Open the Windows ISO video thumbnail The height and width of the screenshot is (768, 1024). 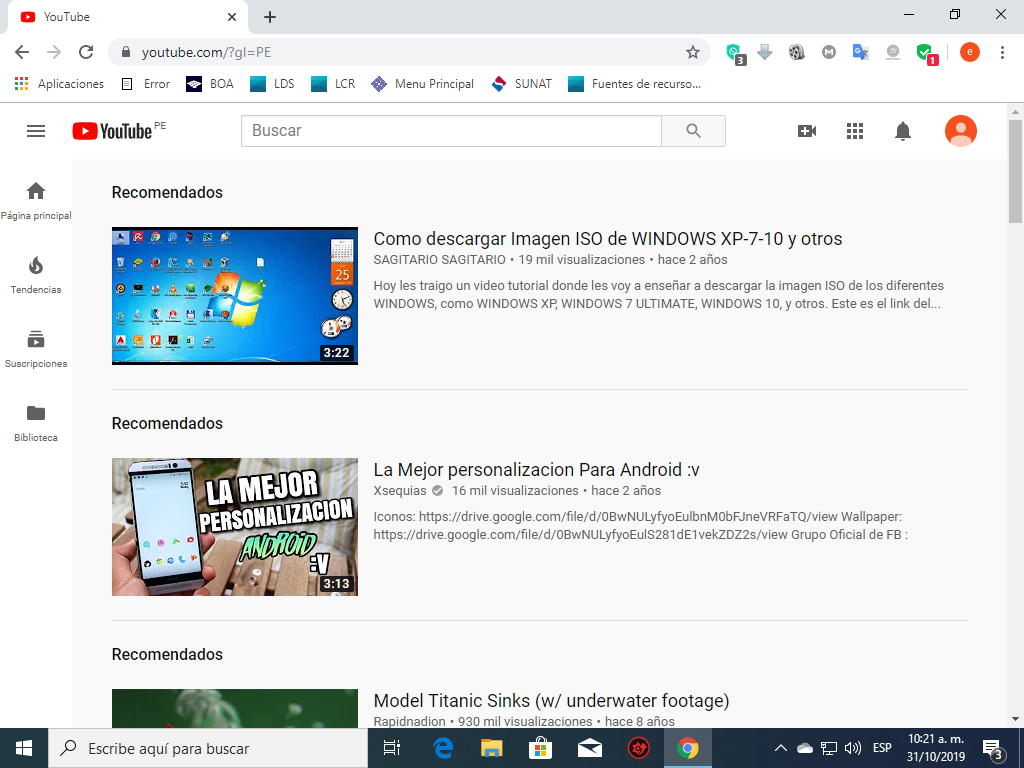(235, 296)
